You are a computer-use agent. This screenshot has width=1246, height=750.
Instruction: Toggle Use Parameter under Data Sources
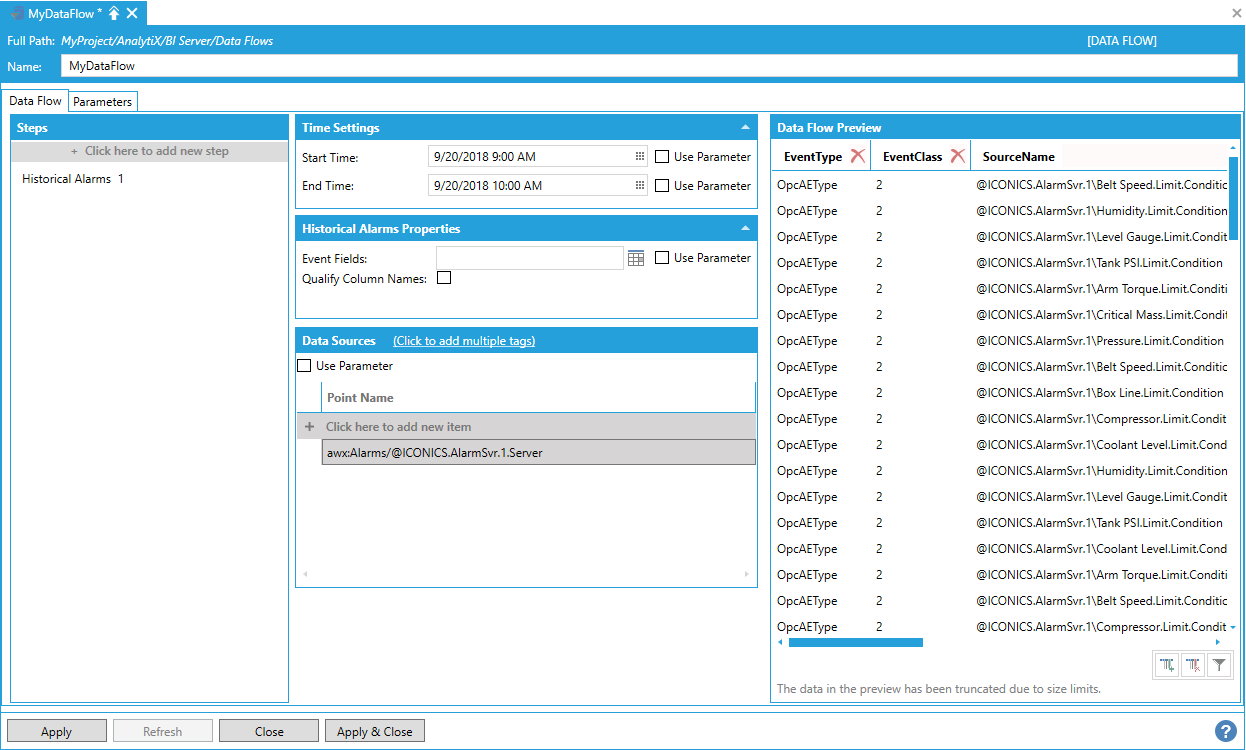(304, 366)
